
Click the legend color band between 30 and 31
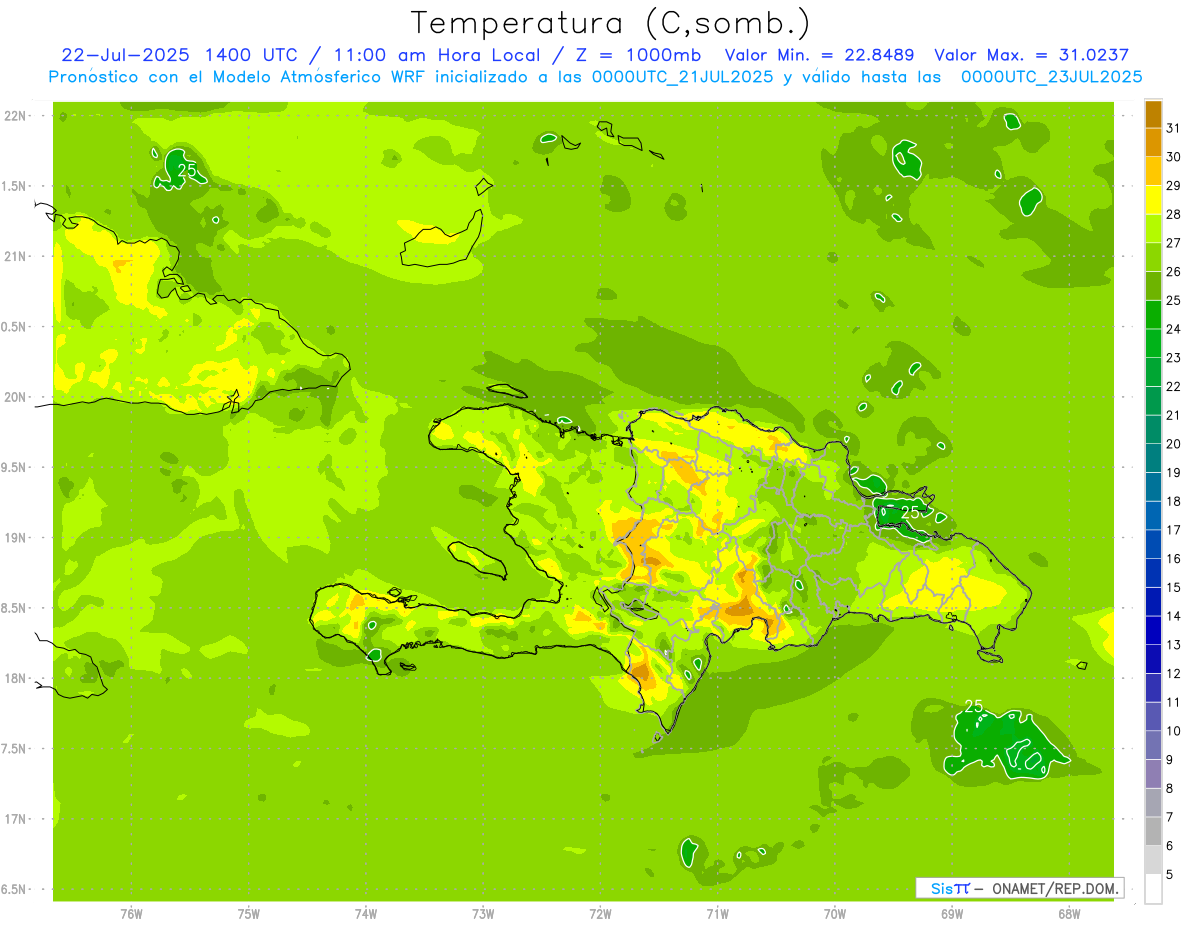point(1153,143)
